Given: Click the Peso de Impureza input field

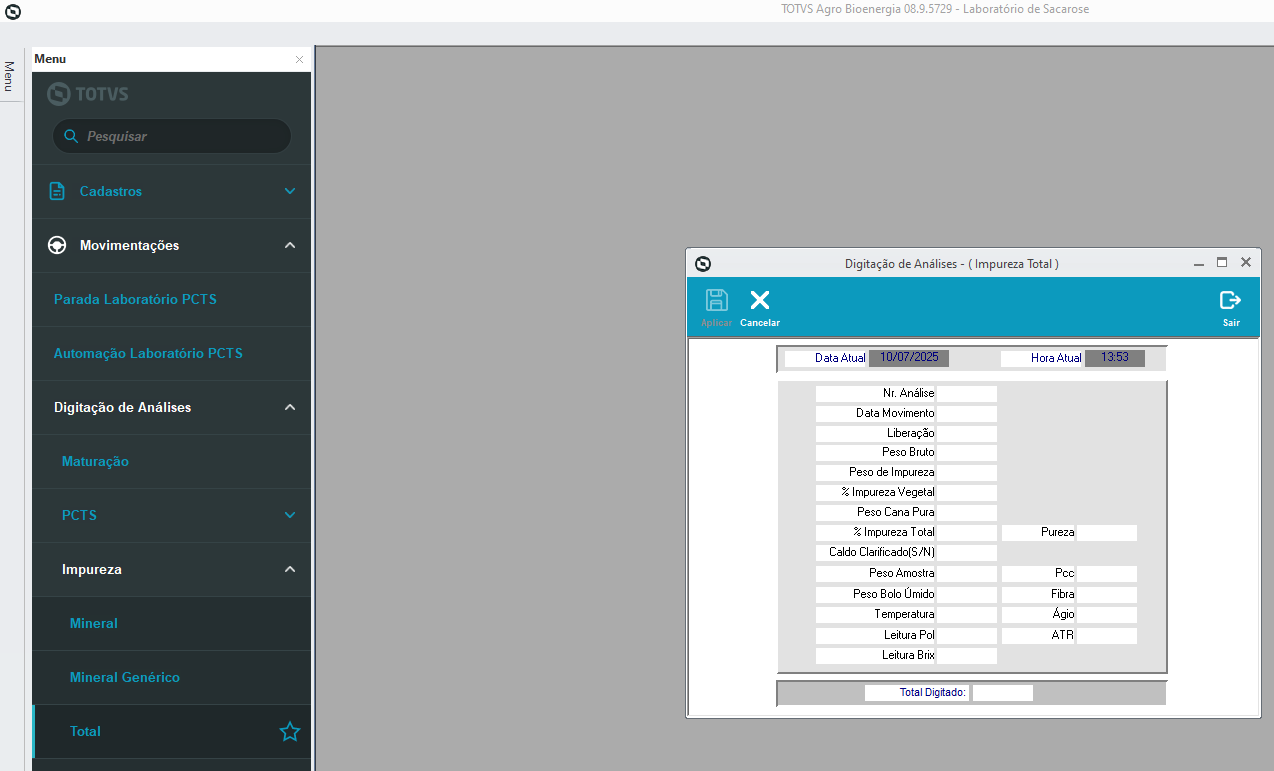Looking at the screenshot, I should (x=967, y=473).
